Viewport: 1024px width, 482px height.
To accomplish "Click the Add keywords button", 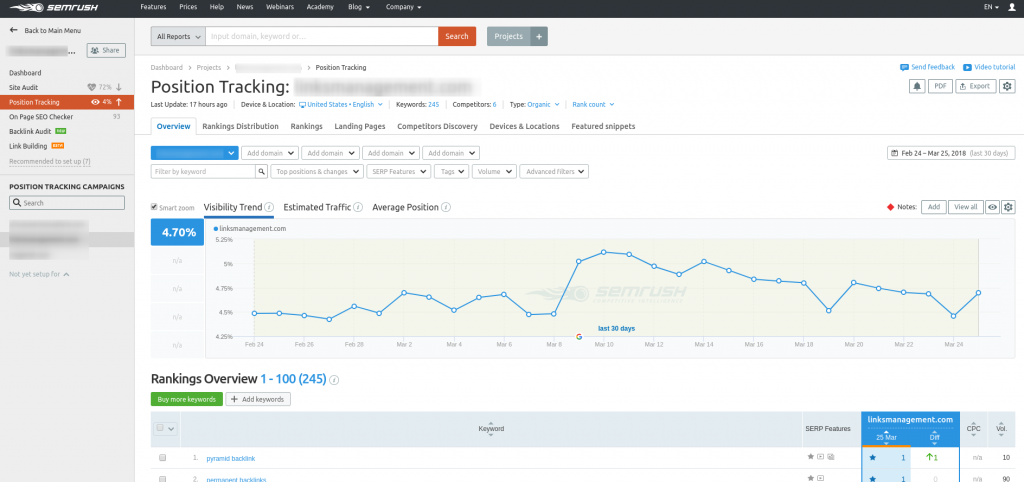I will click(x=258, y=399).
